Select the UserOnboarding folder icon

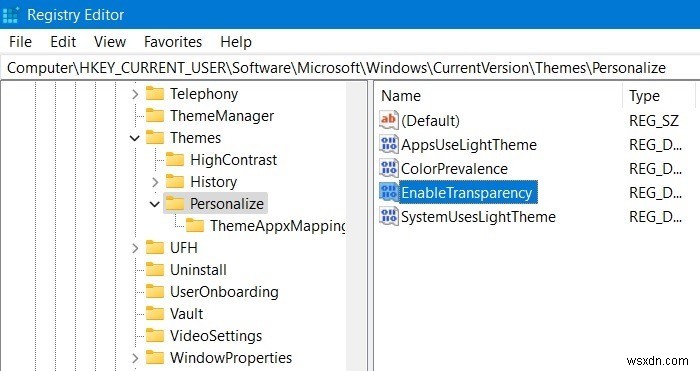[x=155, y=292]
